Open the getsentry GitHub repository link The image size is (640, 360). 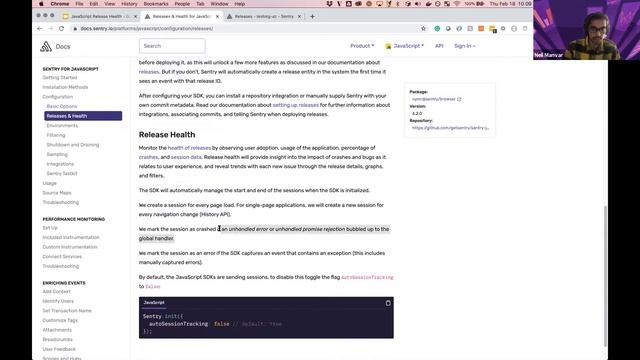pos(451,128)
